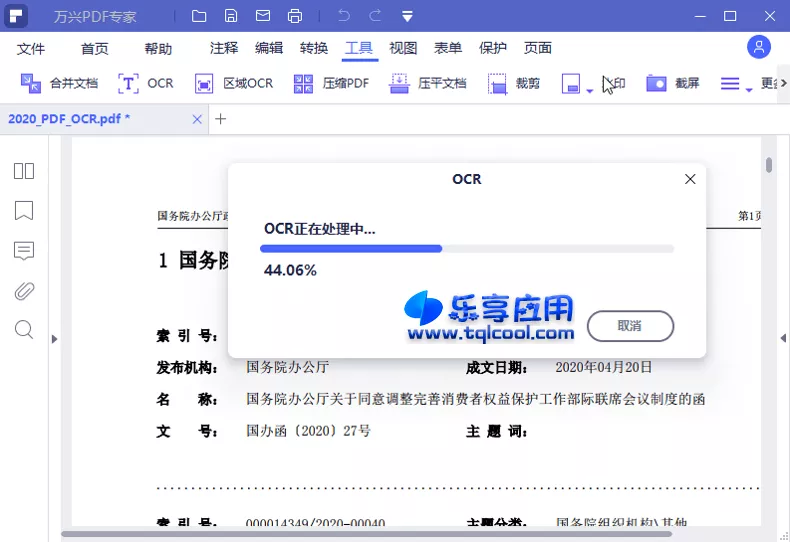Open the 帮助 menu
This screenshot has height=542, width=790.
click(158, 48)
